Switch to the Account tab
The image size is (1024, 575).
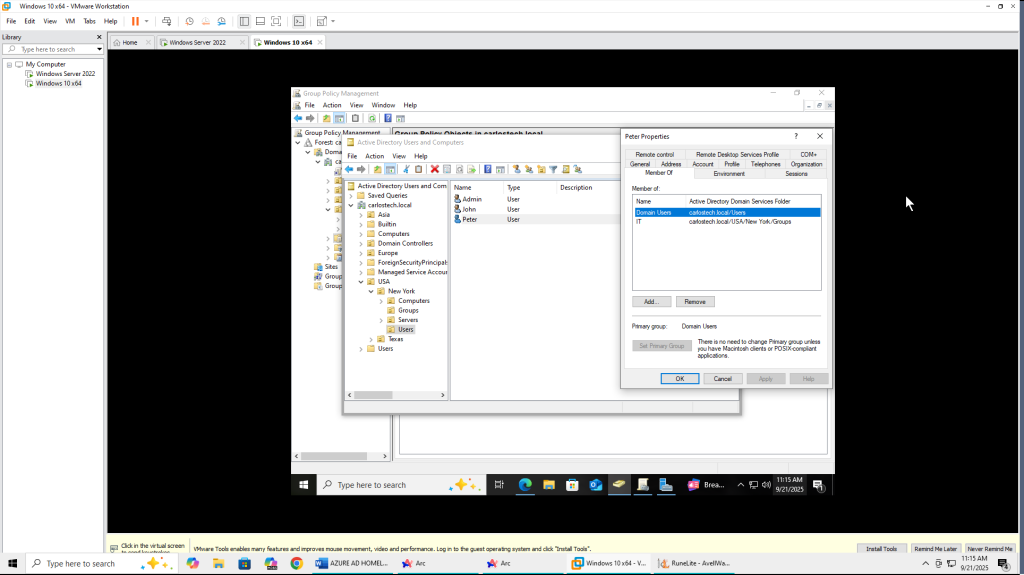[x=703, y=164]
